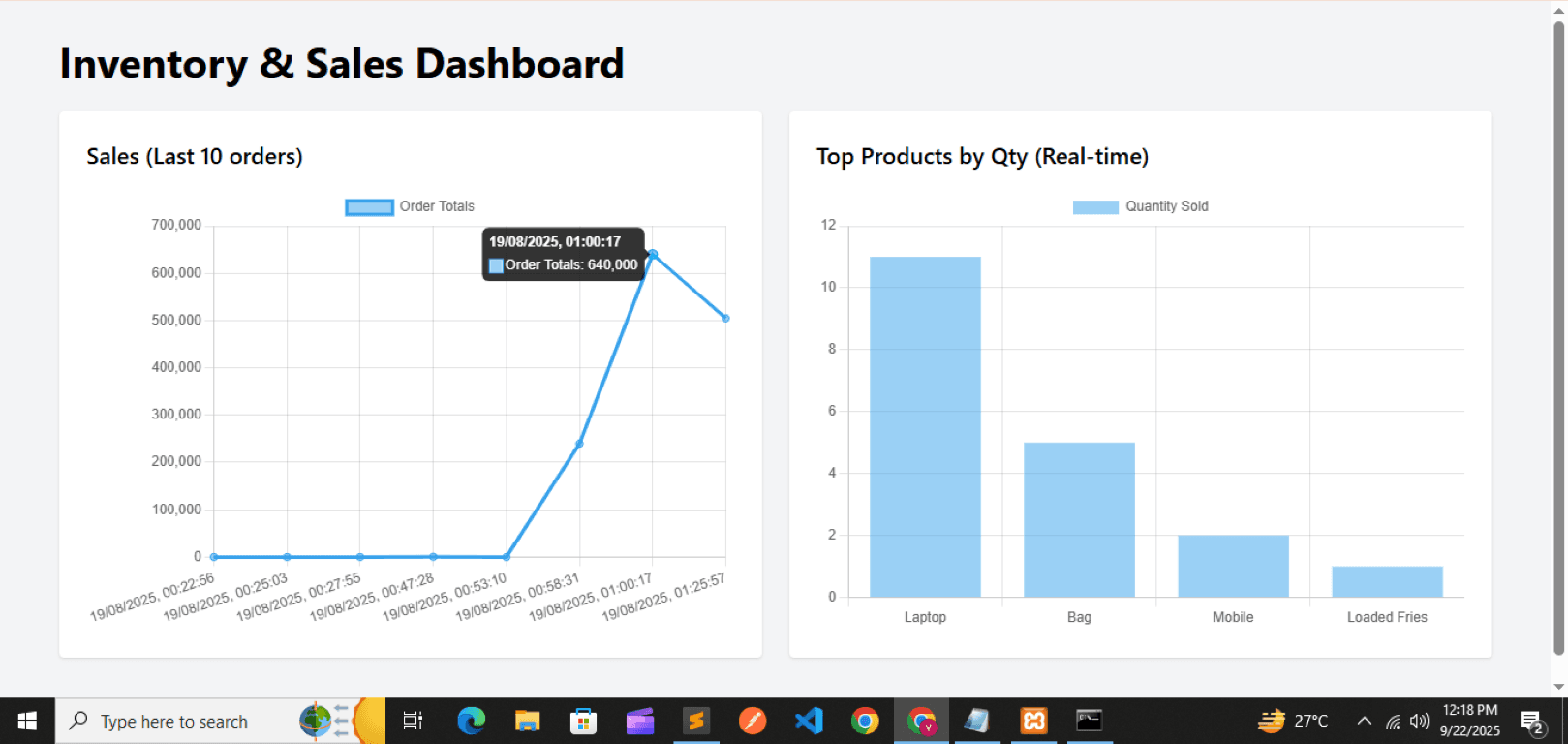Click the Mobile bar in the chart
The height and width of the screenshot is (744, 1568).
click(1233, 566)
